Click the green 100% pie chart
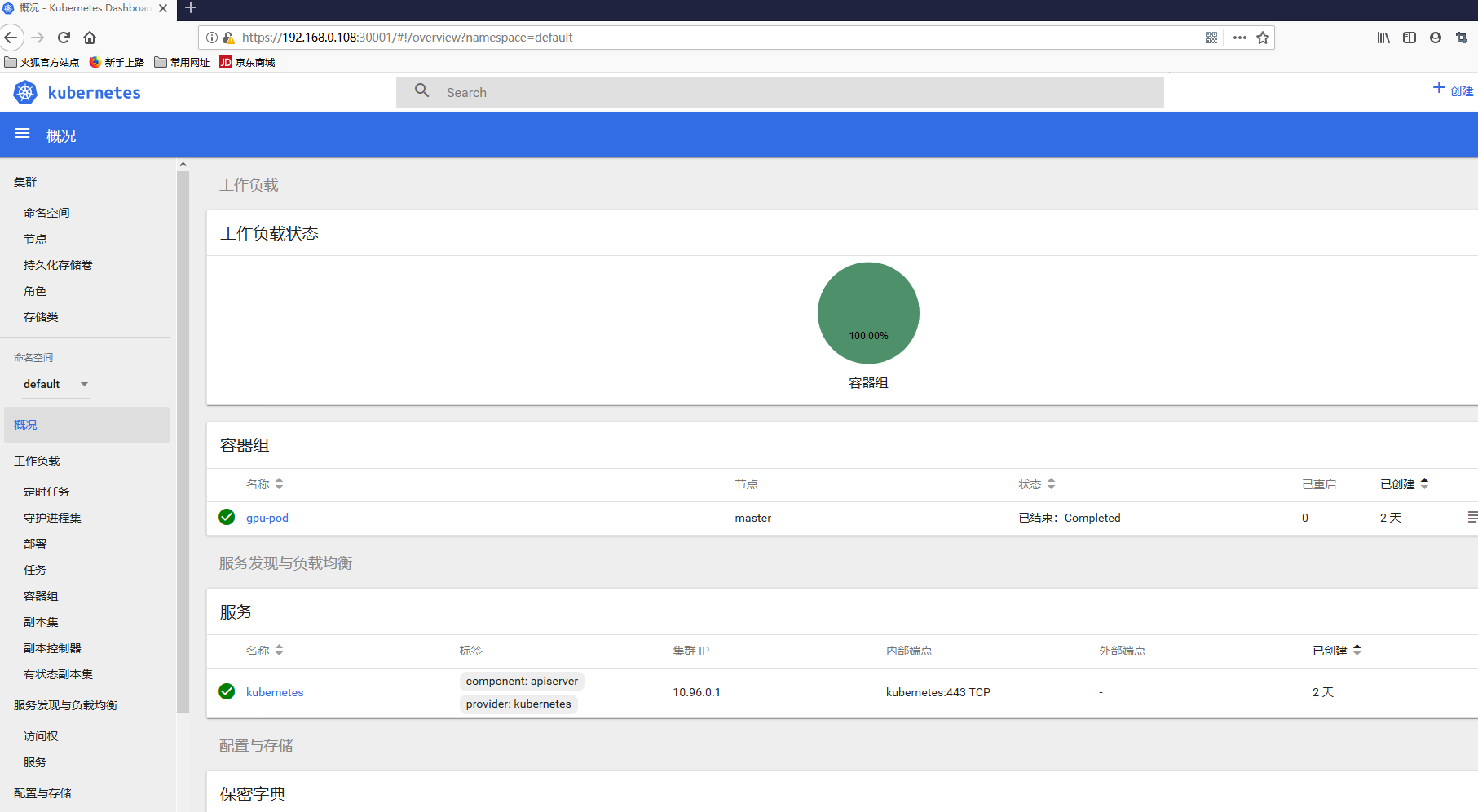Viewport: 1478px width, 812px height. click(x=868, y=313)
